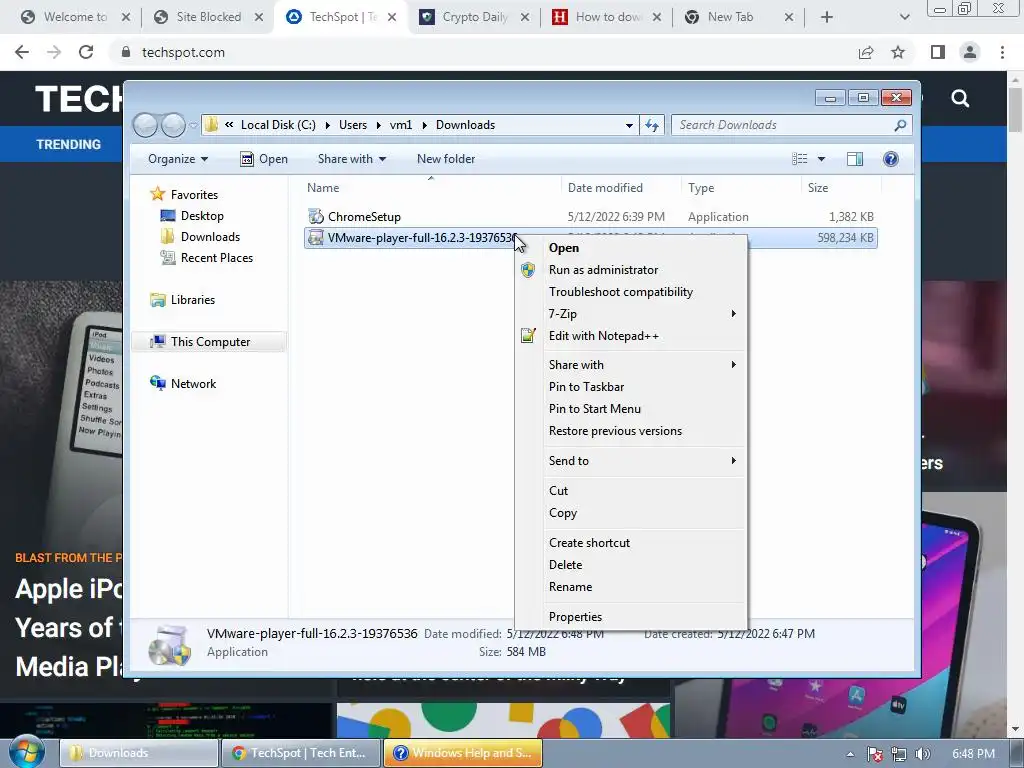1024x768 pixels.
Task: Click Action Center flag tray icon
Action: (x=875, y=754)
